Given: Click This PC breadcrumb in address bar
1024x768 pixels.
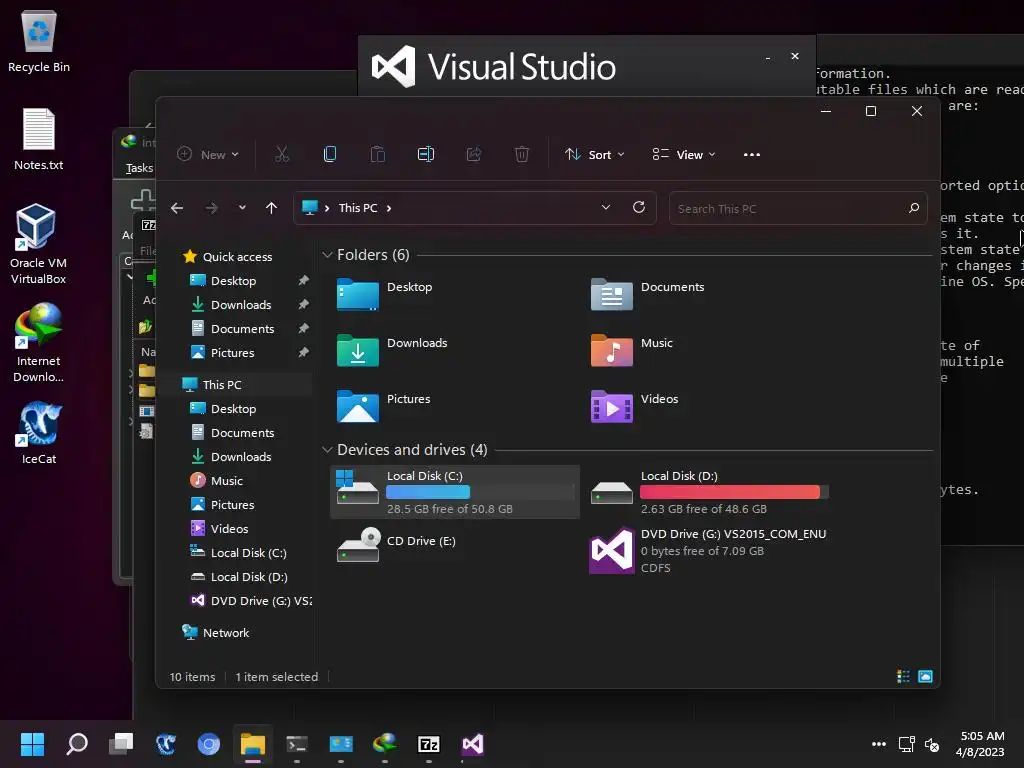Looking at the screenshot, I should pyautogui.click(x=358, y=208).
